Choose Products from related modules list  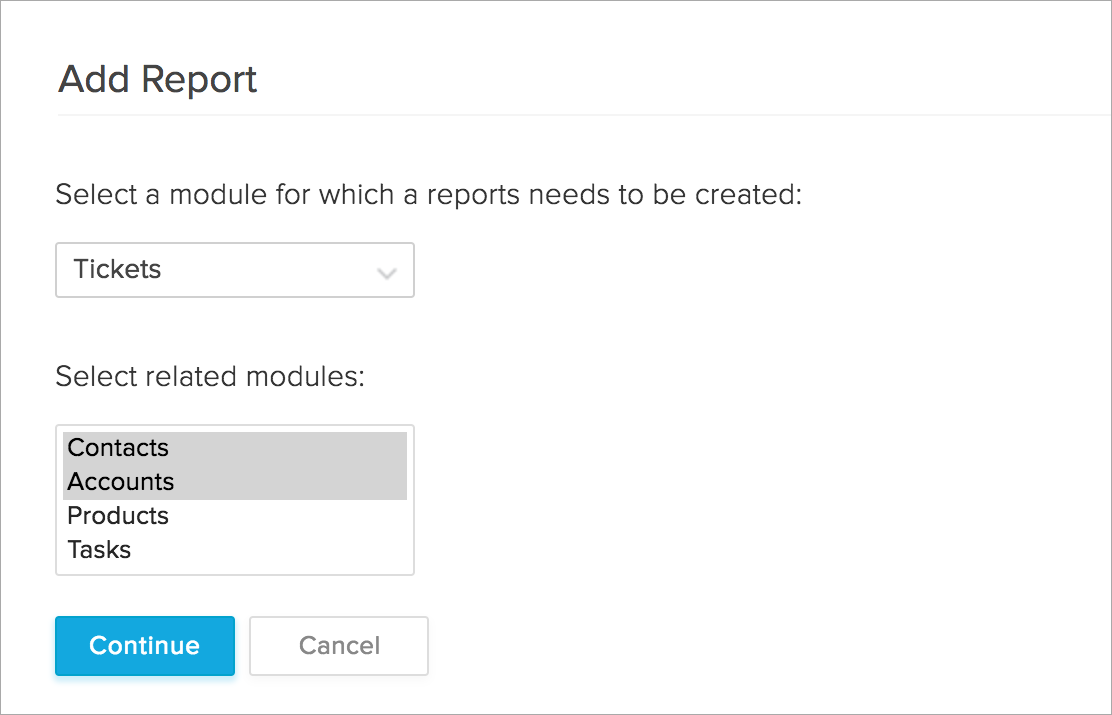pyautogui.click(x=118, y=516)
